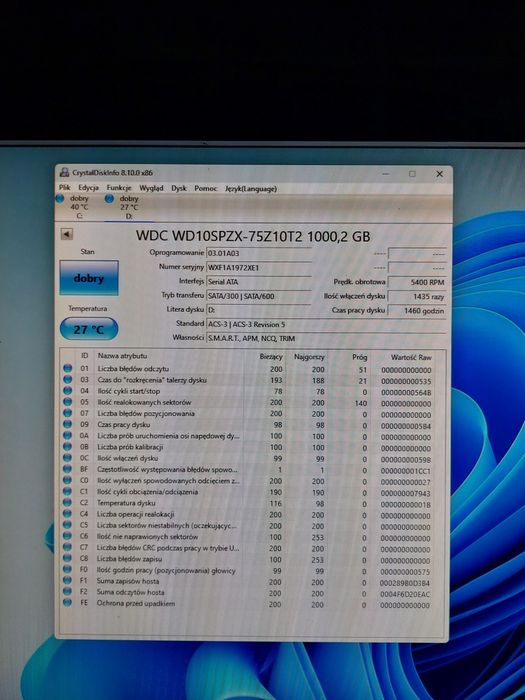
Task: Click the Najgorszy column header
Action: pyautogui.click(x=309, y=357)
